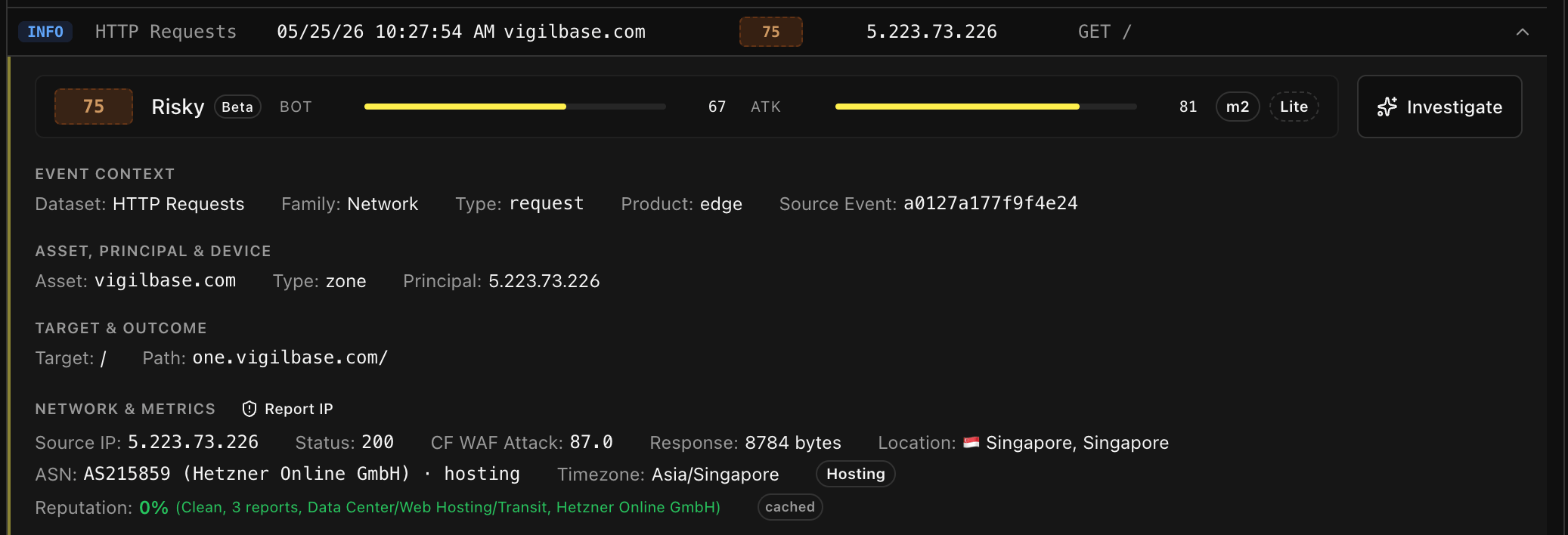Click vigilbase.com in the header row
This screenshot has height=535, width=1568.
[x=575, y=32]
